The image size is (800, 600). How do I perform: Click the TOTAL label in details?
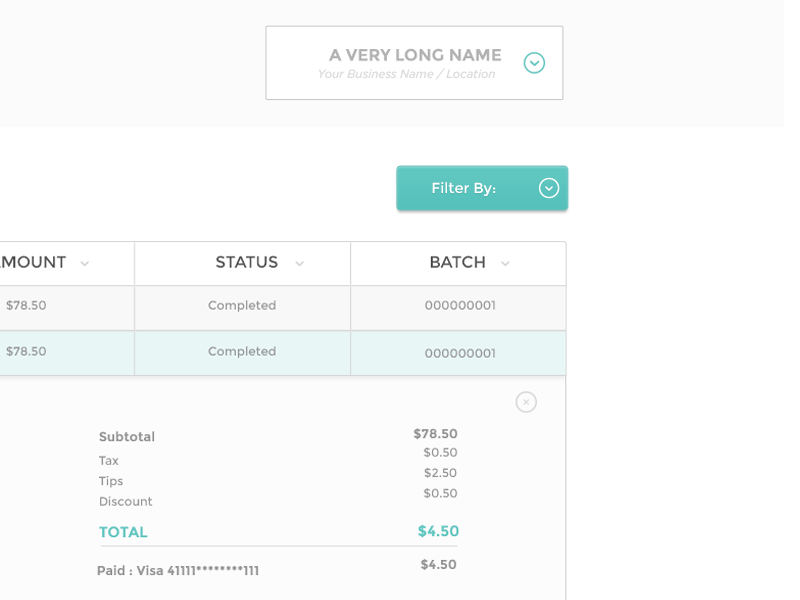coord(123,532)
